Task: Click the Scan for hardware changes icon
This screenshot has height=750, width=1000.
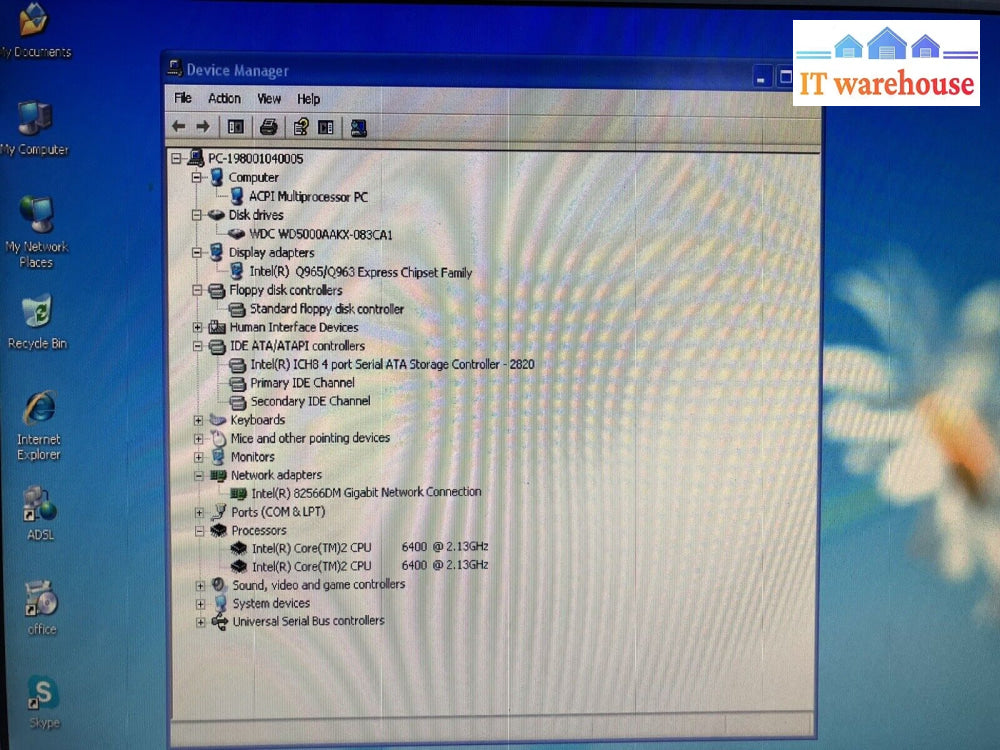Action: 358,127
